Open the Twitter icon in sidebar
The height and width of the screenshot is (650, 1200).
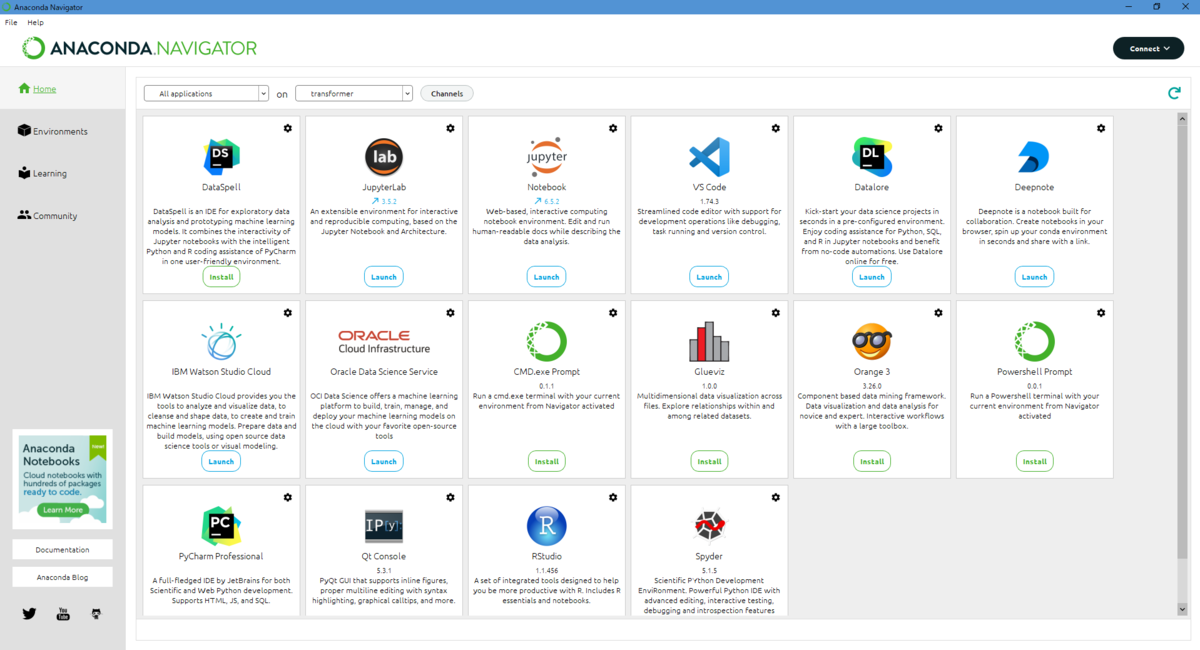coord(29,613)
